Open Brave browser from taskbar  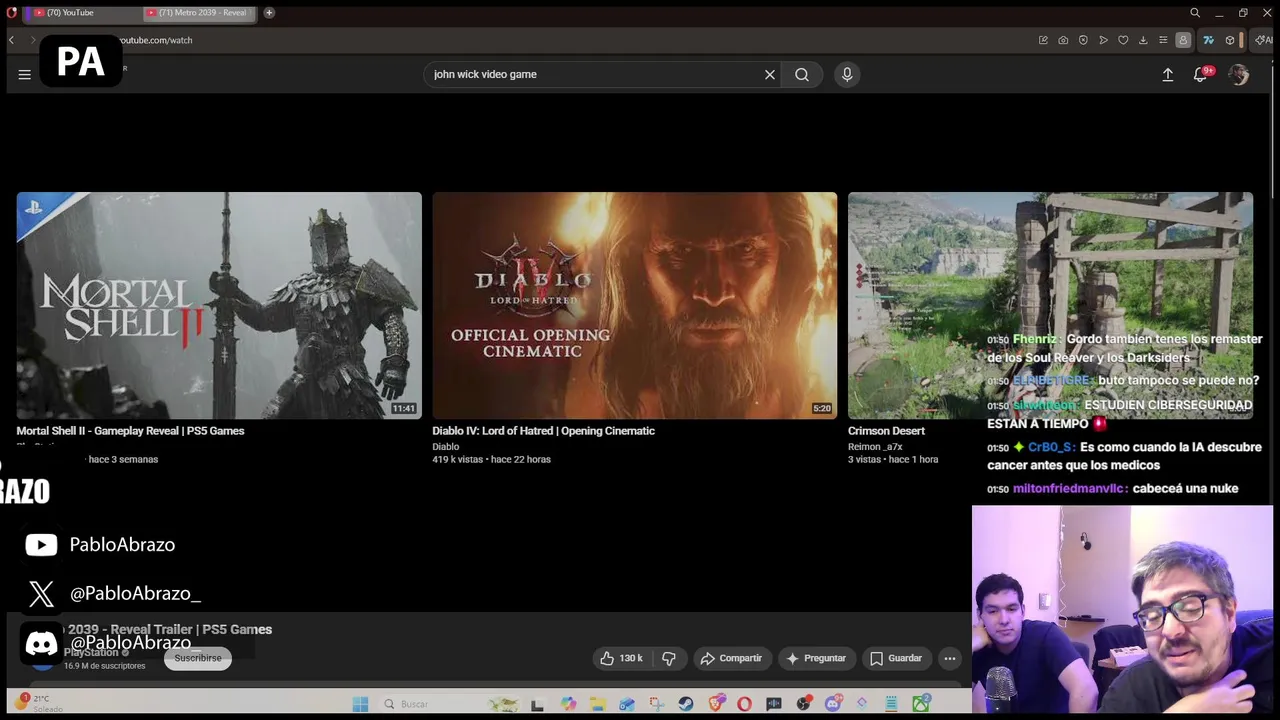[716, 704]
